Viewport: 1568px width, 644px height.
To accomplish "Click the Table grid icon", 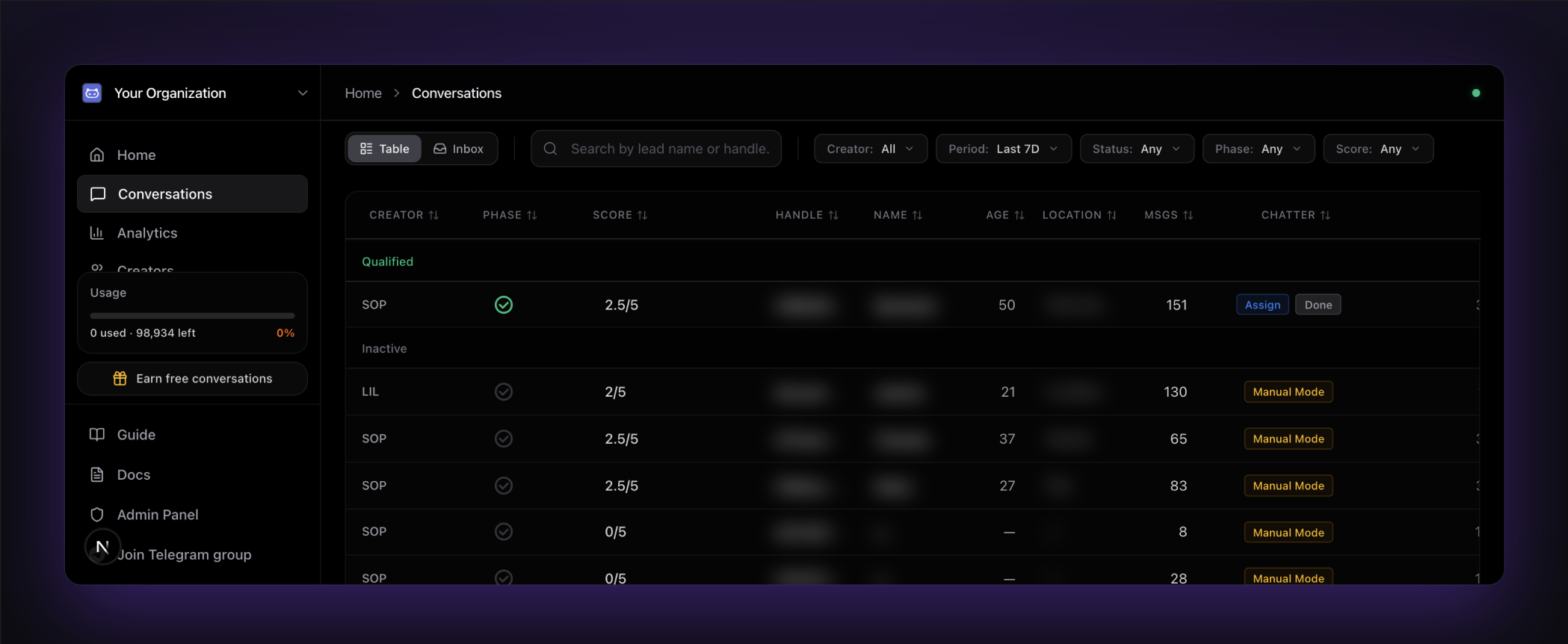I will pos(366,149).
